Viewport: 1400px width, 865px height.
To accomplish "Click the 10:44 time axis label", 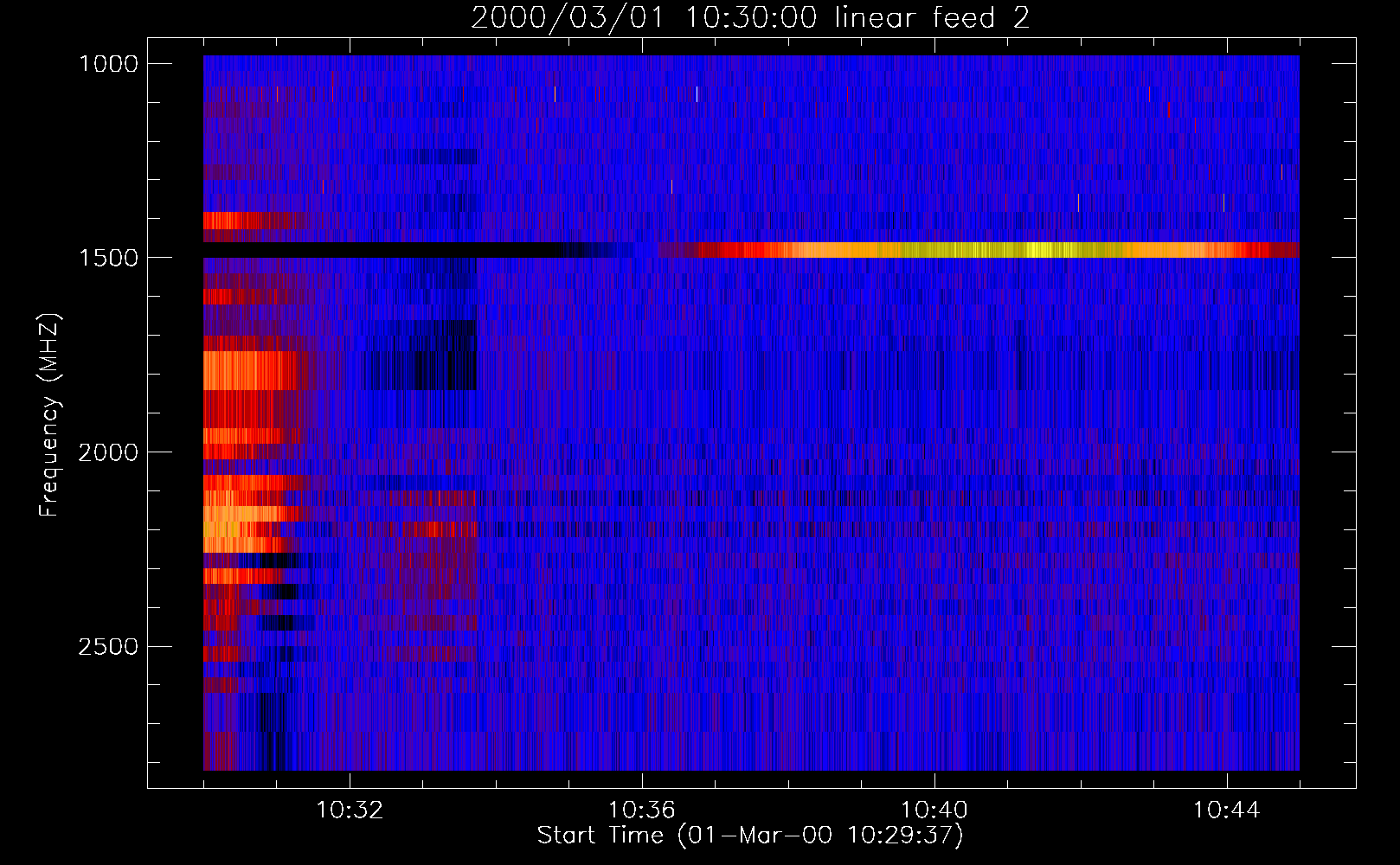I will tap(1227, 811).
